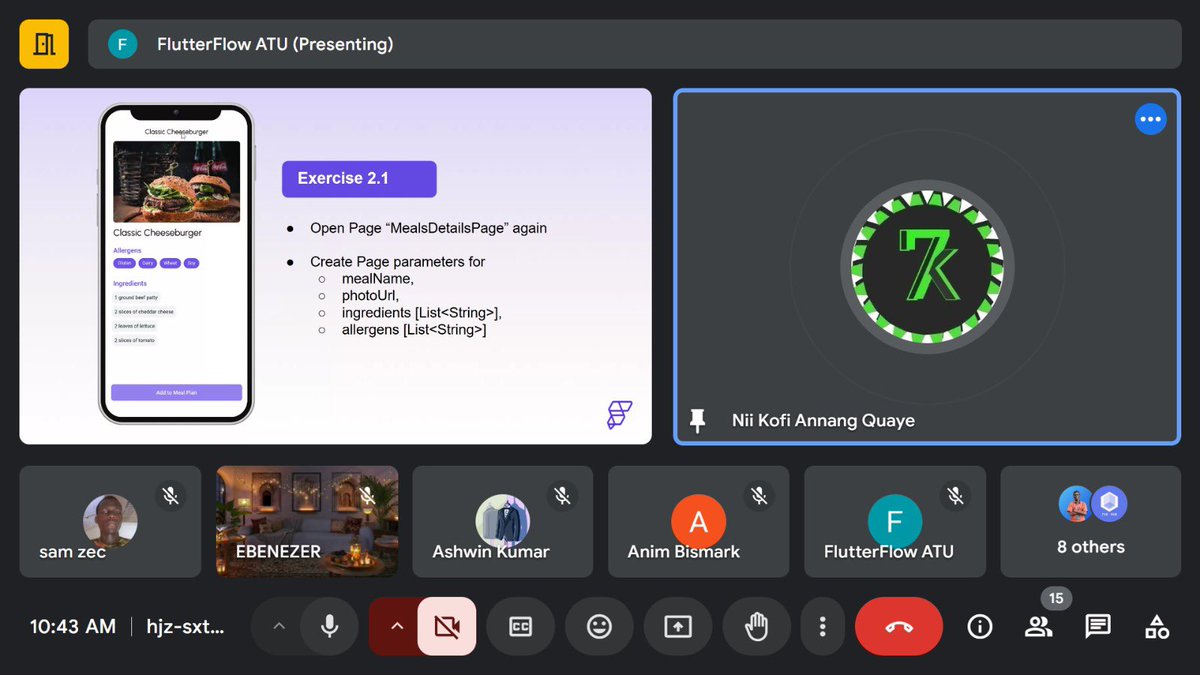The width and height of the screenshot is (1200, 675).
Task: Click the Exercise 2.1 badge on slide
Action: pos(359,179)
